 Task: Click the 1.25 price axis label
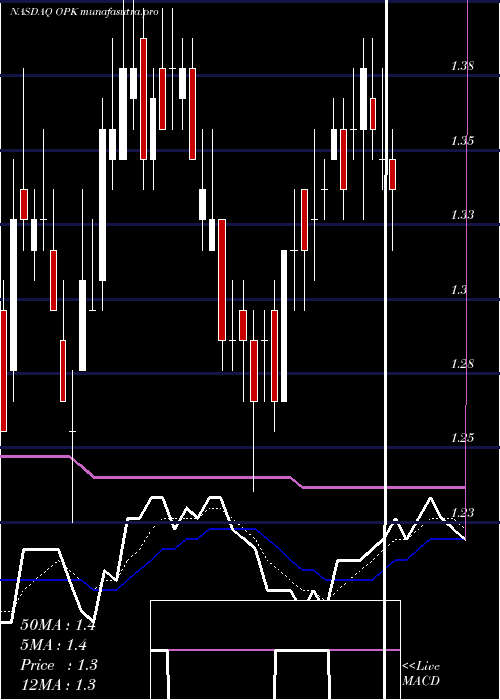(x=462, y=438)
